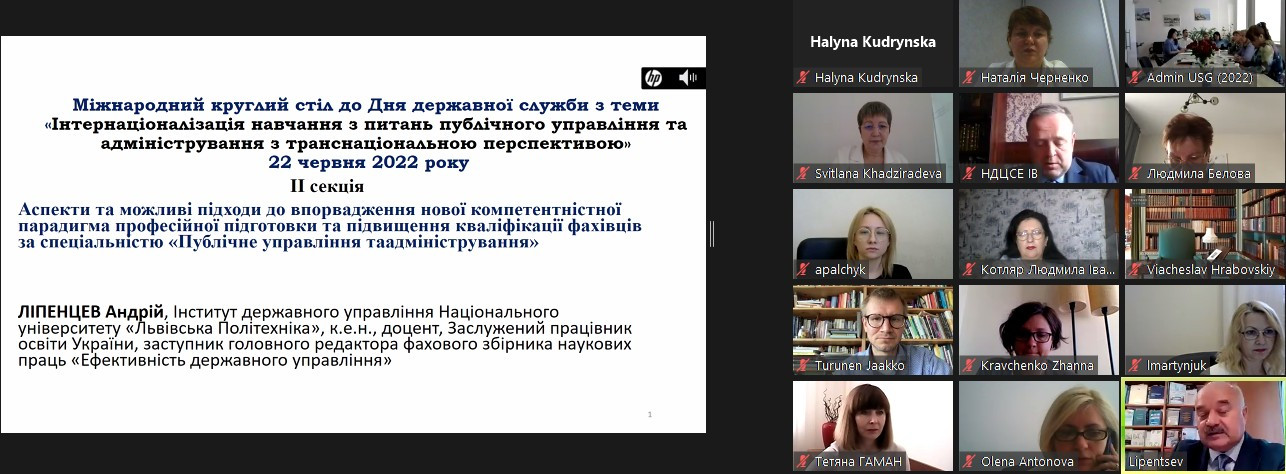Click muted mic icon beside Kravchenko Zhanna
This screenshot has height=474, width=1286.
coord(968,365)
